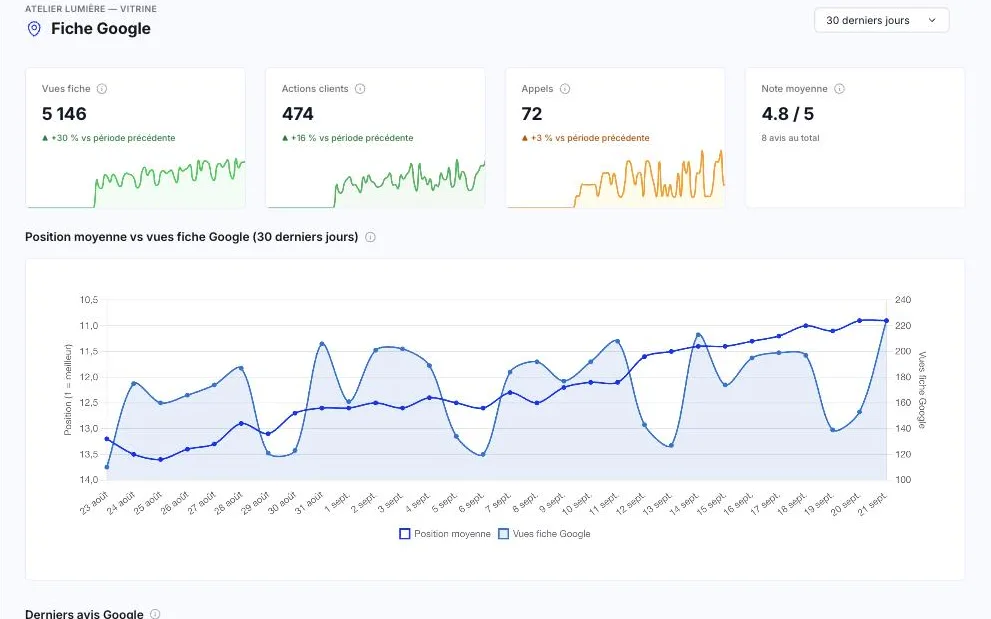Click the 23 août x-axis label
Viewport: 991px width, 619px height.
[95, 503]
